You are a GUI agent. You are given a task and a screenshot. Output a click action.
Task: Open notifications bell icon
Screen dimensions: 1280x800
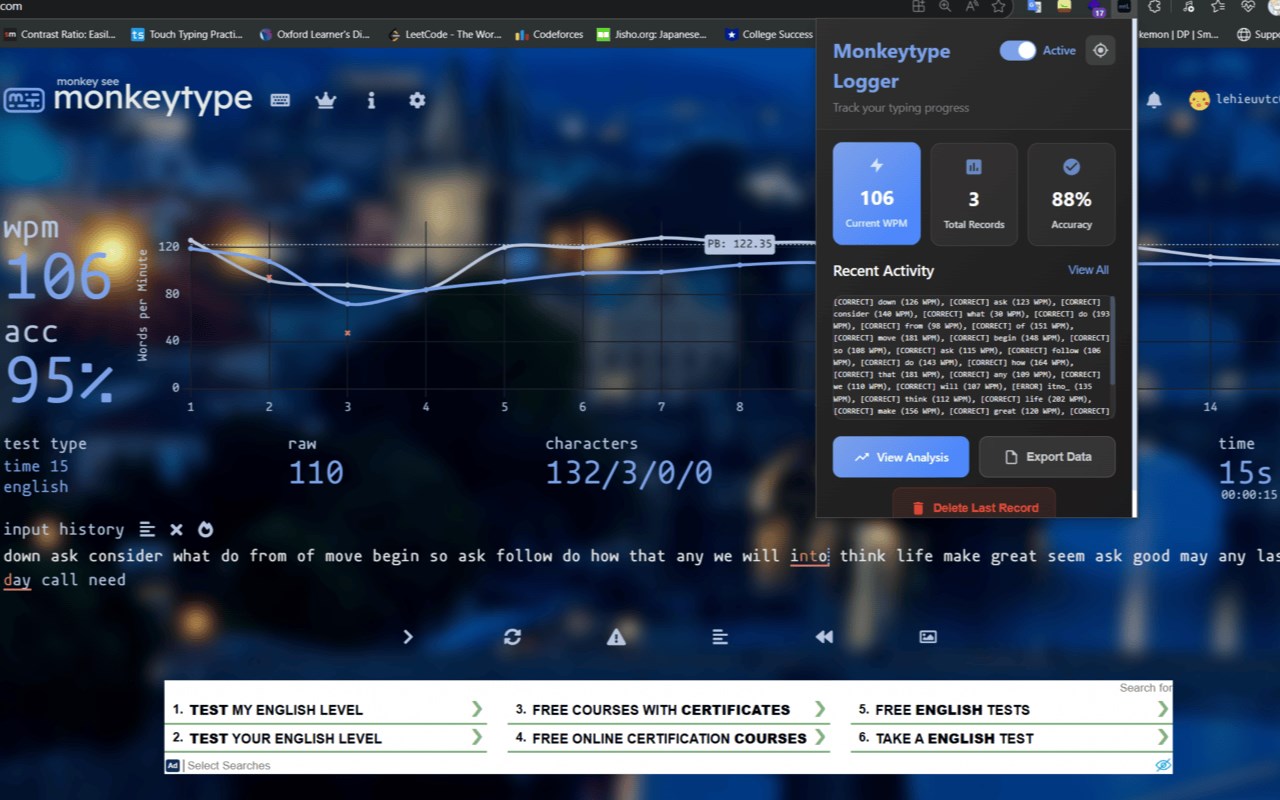coord(1154,100)
